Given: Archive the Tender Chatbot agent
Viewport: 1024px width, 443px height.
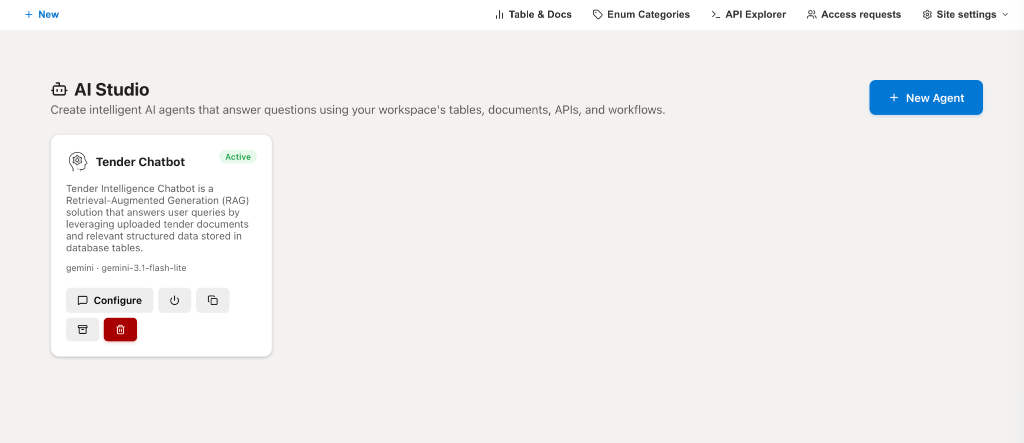Looking at the screenshot, I should [x=82, y=329].
